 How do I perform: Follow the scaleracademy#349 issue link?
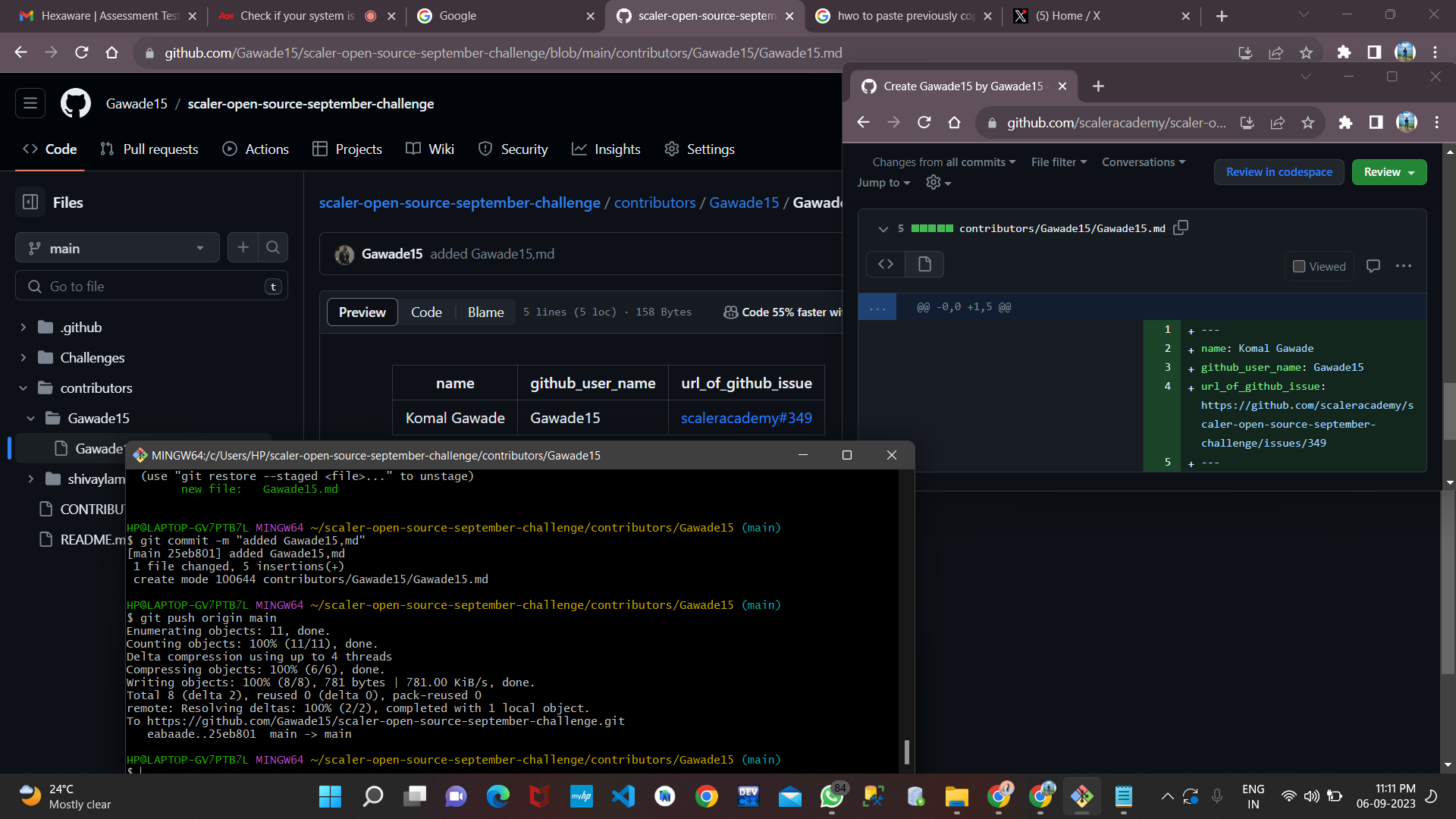(x=746, y=418)
